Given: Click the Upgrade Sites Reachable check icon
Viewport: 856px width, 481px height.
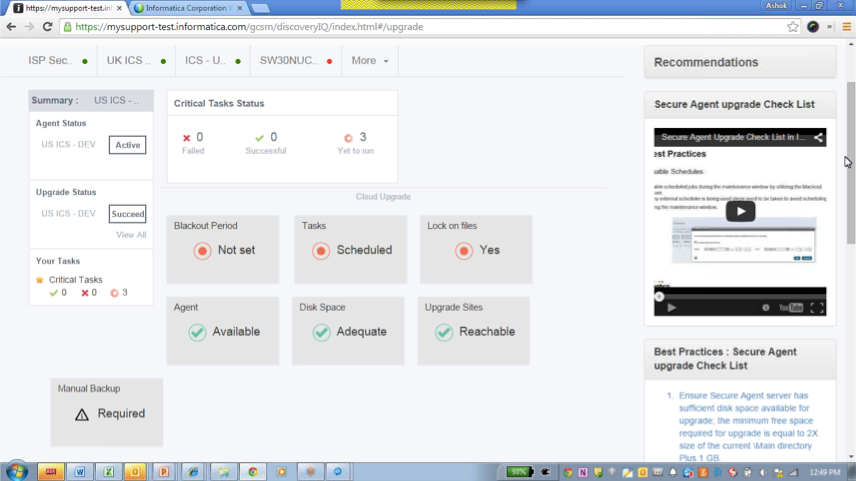Looking at the screenshot, I should (444, 332).
